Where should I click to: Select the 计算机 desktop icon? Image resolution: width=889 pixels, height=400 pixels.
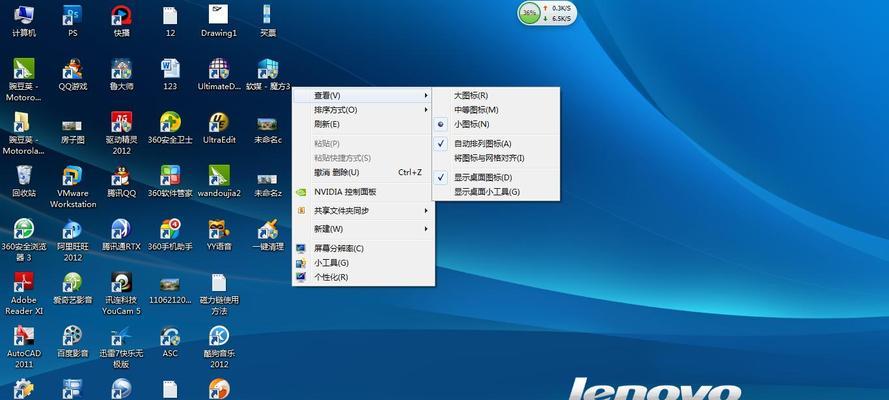coord(24,15)
